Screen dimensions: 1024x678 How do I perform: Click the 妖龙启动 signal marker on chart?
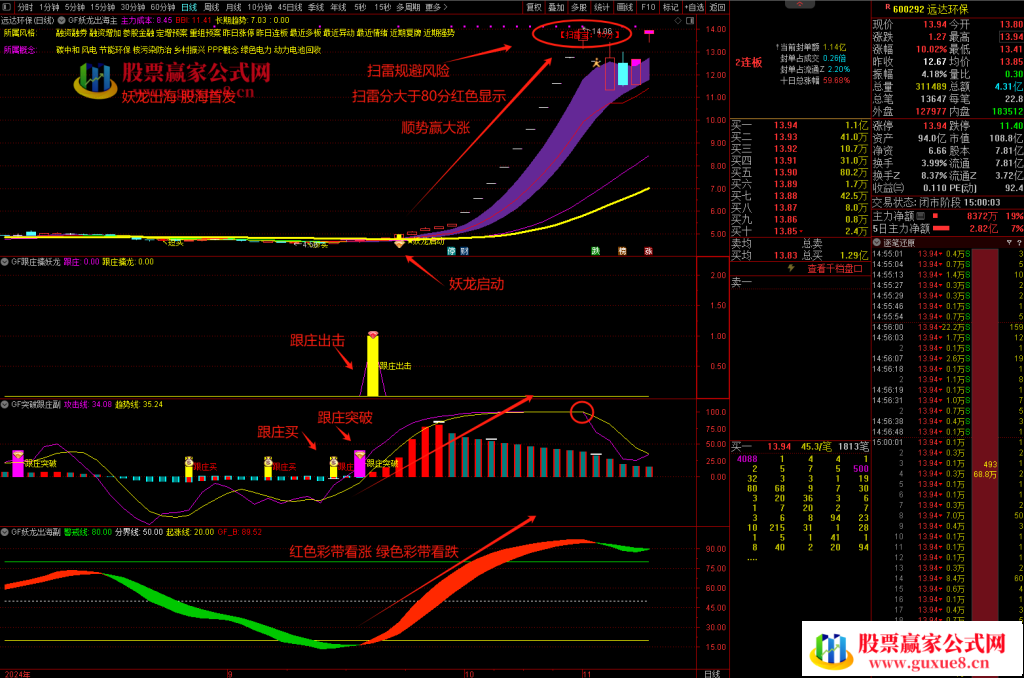point(400,243)
